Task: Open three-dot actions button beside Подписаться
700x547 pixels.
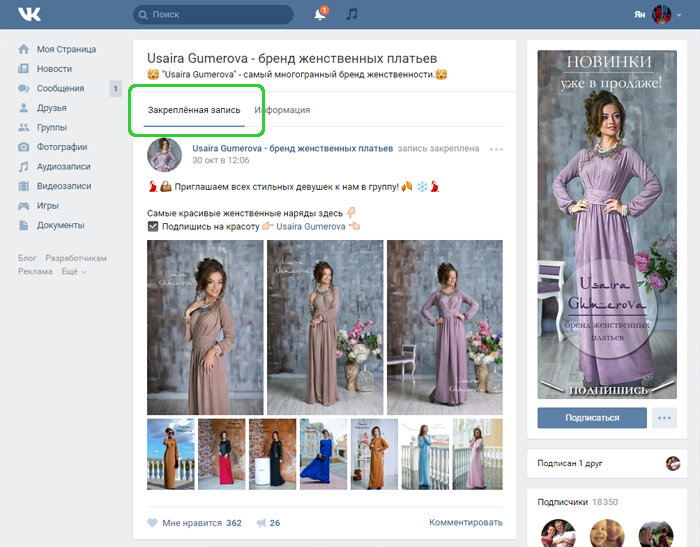Action: [664, 418]
